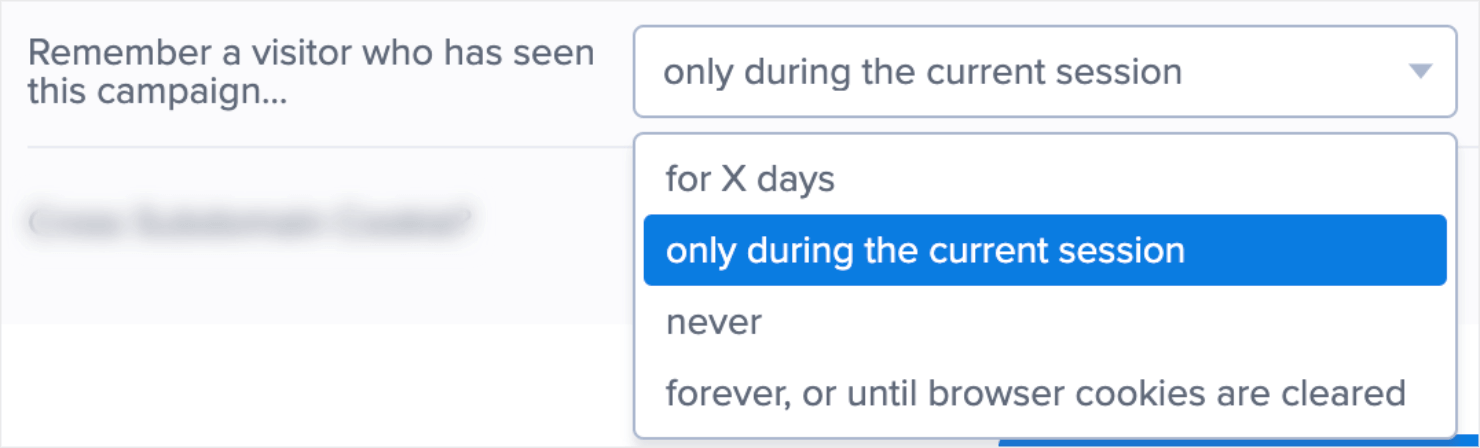Collapse the cookie duration dropdown via its arrow
Image resolution: width=1480 pixels, height=448 pixels.
point(1420,71)
